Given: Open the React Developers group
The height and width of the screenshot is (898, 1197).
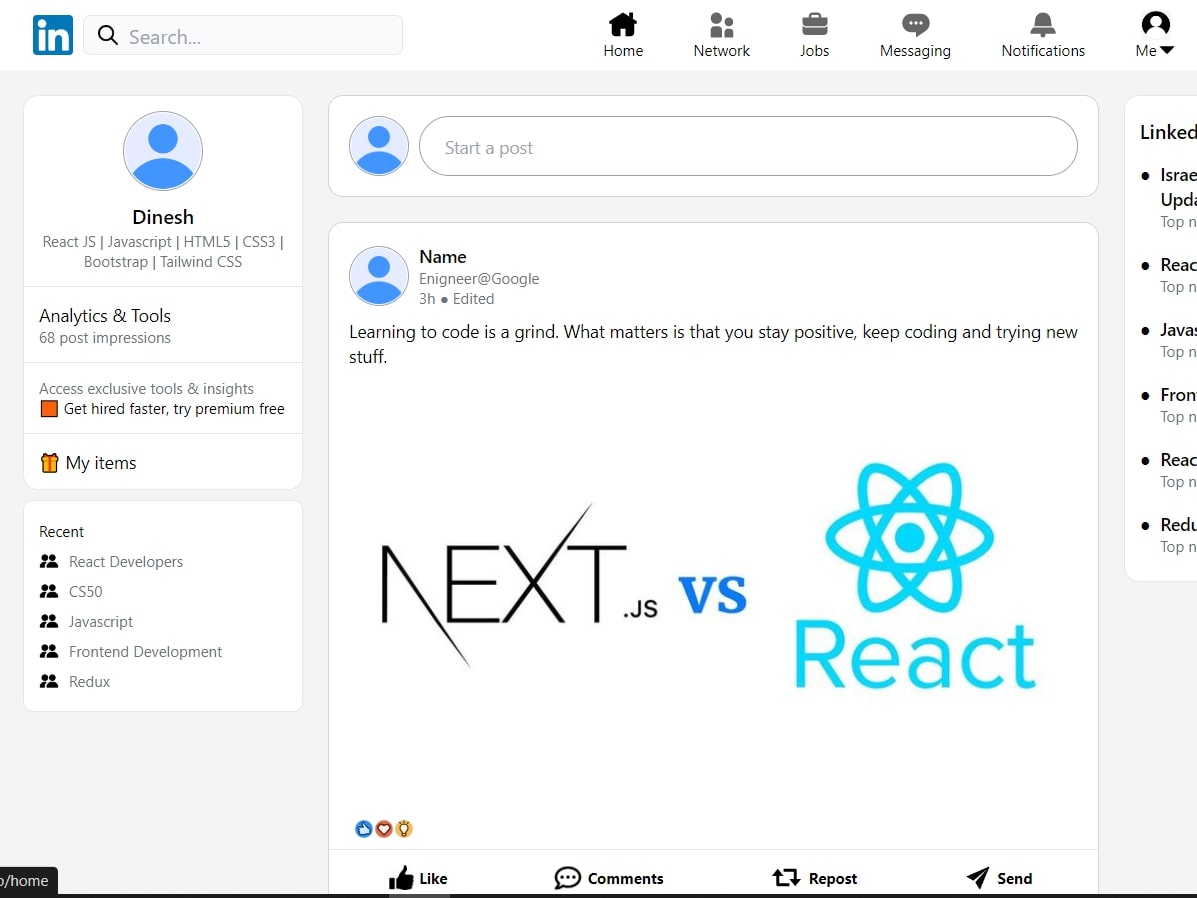Looking at the screenshot, I should pos(125,562).
